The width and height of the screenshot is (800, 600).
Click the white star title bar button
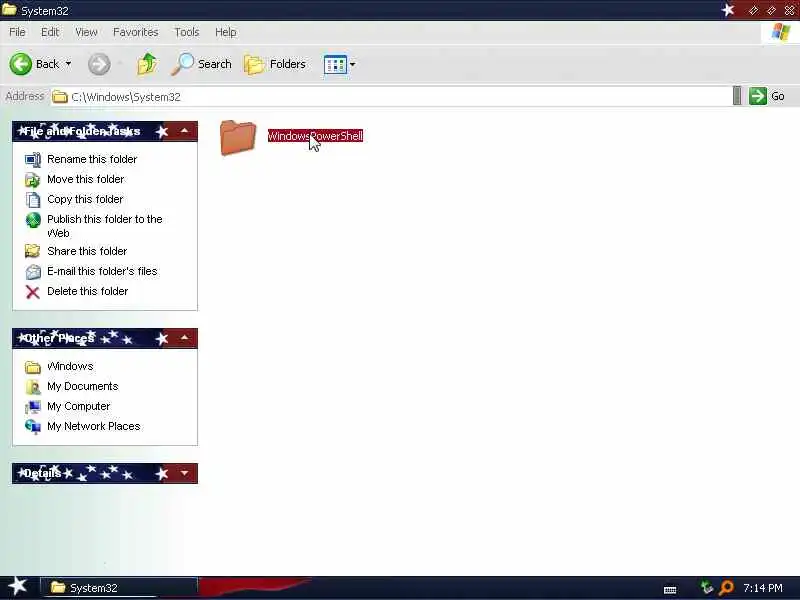tap(728, 10)
